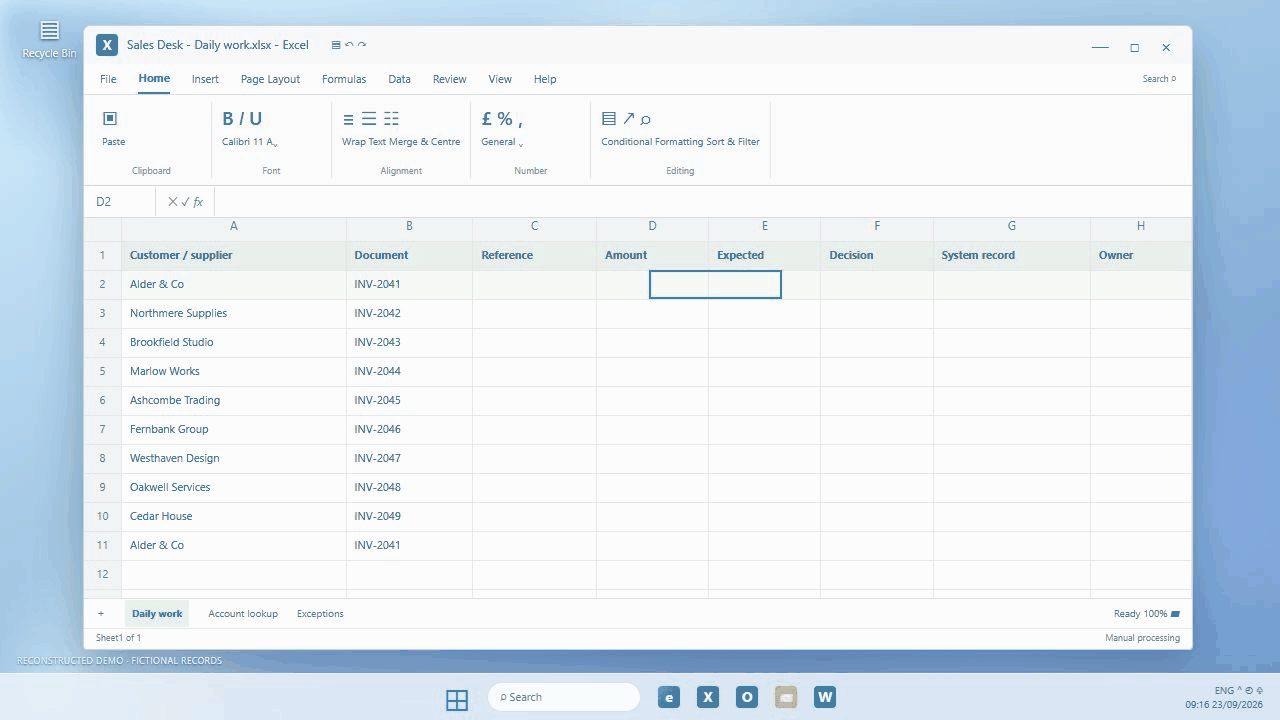Image resolution: width=1280 pixels, height=720 pixels.
Task: Click into the formula bar input area
Action: click(x=702, y=202)
